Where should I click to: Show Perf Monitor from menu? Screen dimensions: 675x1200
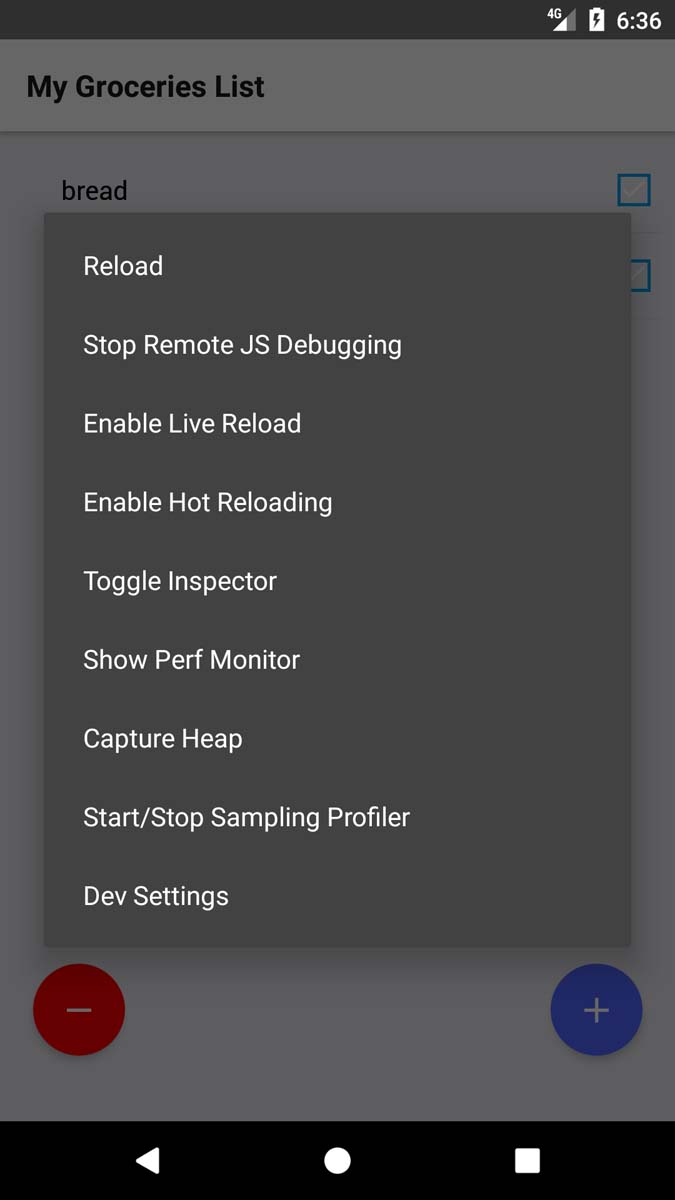(191, 660)
